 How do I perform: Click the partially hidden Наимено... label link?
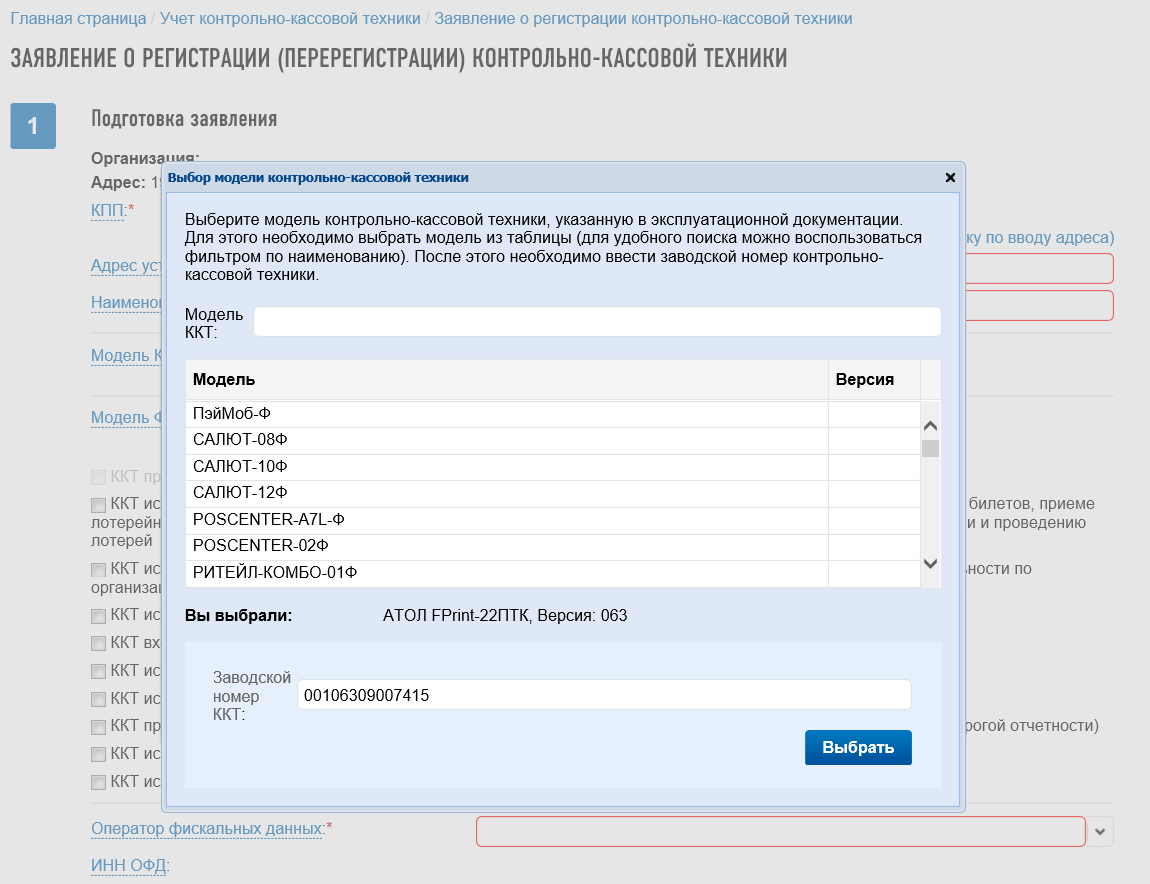[x=126, y=302]
